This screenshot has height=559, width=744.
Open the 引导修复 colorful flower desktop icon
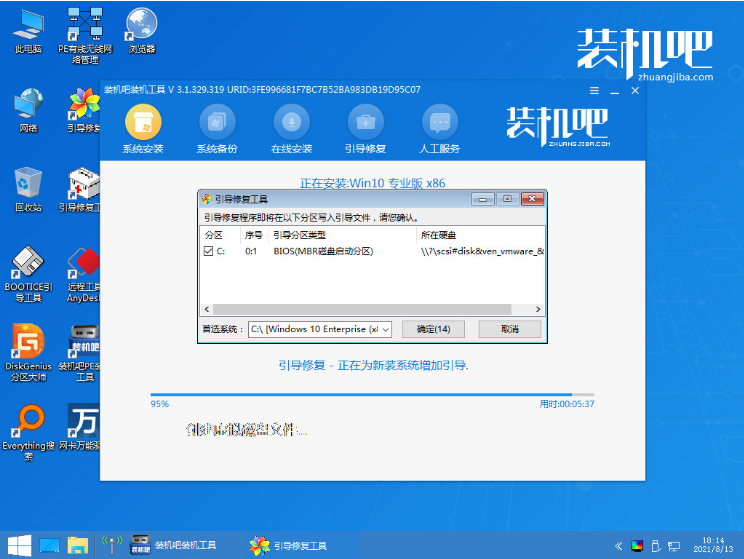(x=84, y=110)
